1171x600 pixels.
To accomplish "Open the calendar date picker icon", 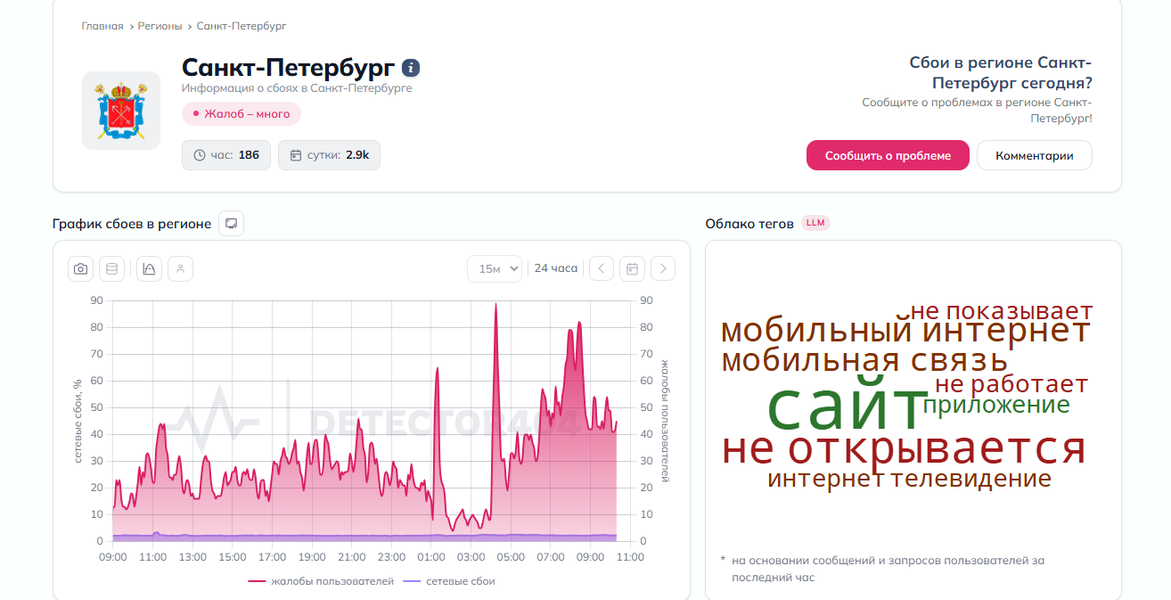I will pos(632,269).
